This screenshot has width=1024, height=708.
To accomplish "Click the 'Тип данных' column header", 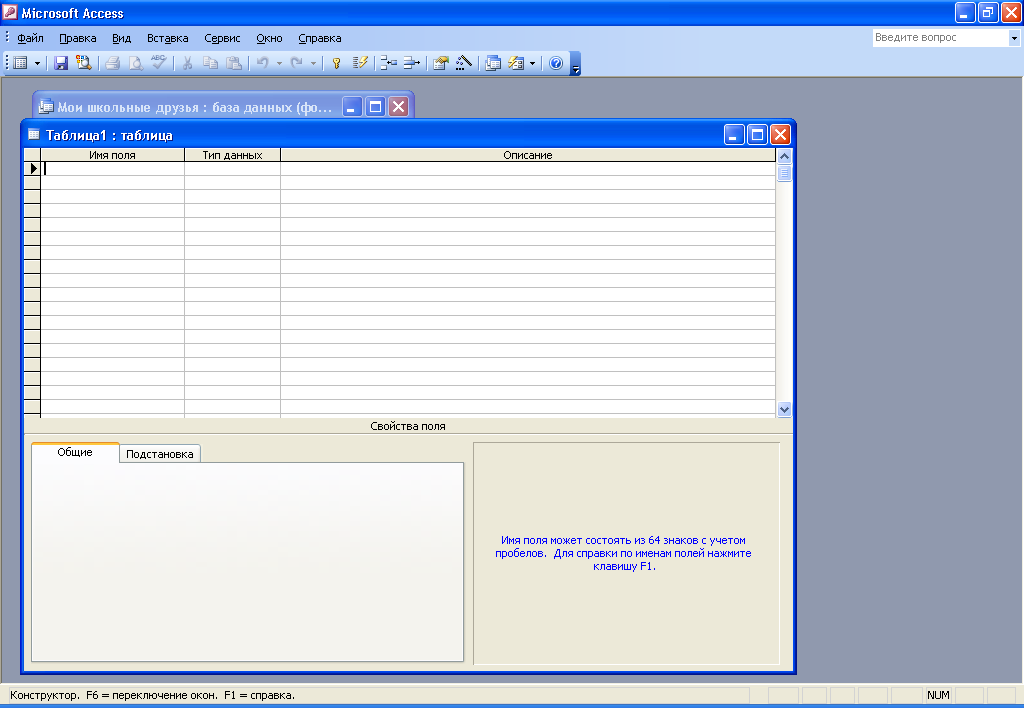I will pos(232,155).
